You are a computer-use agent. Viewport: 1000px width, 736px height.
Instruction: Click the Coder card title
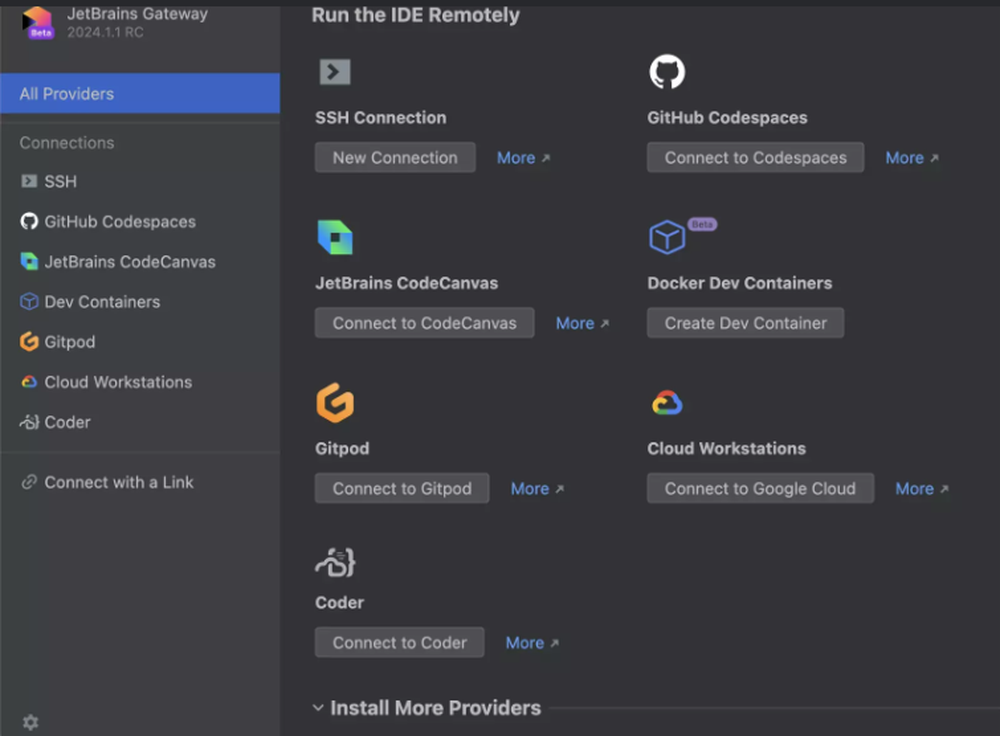(x=339, y=603)
